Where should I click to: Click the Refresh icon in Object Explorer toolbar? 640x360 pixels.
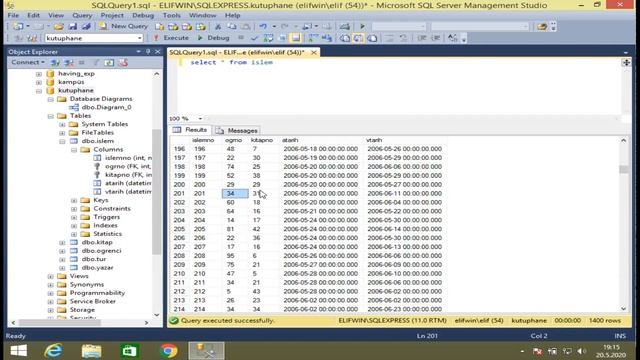(109, 62)
